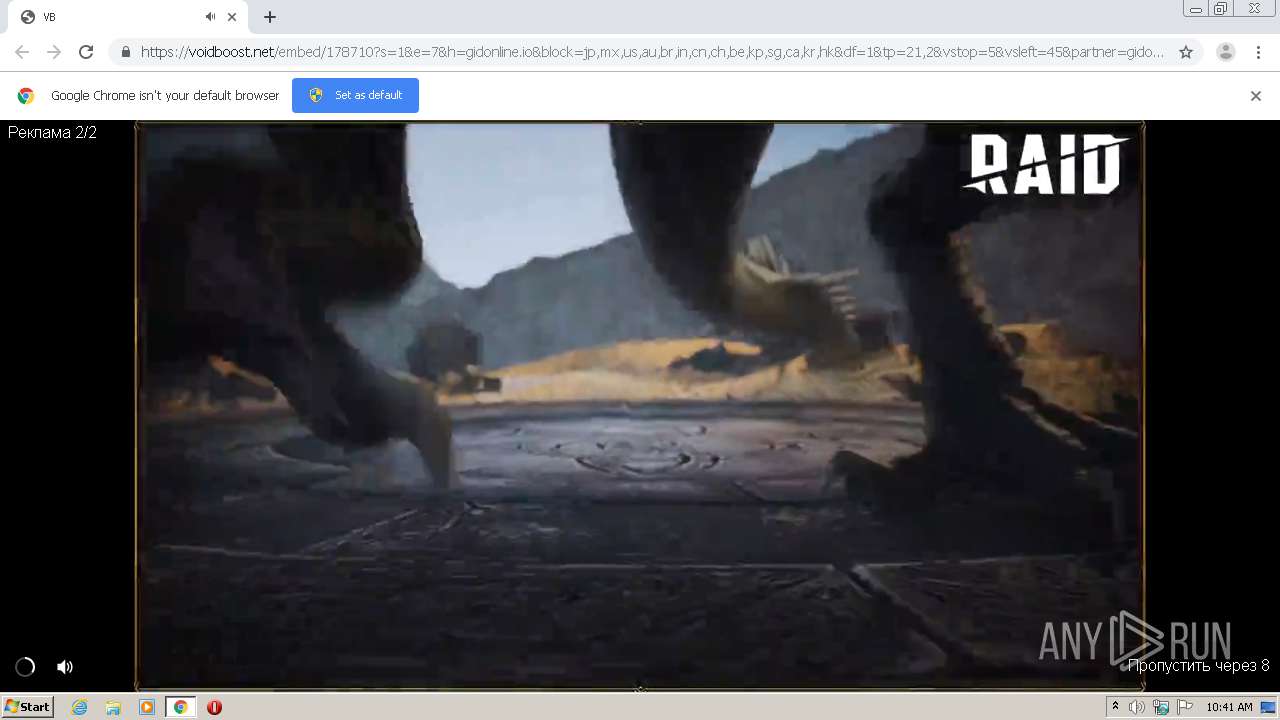Go forward to next page

pyautogui.click(x=54, y=52)
